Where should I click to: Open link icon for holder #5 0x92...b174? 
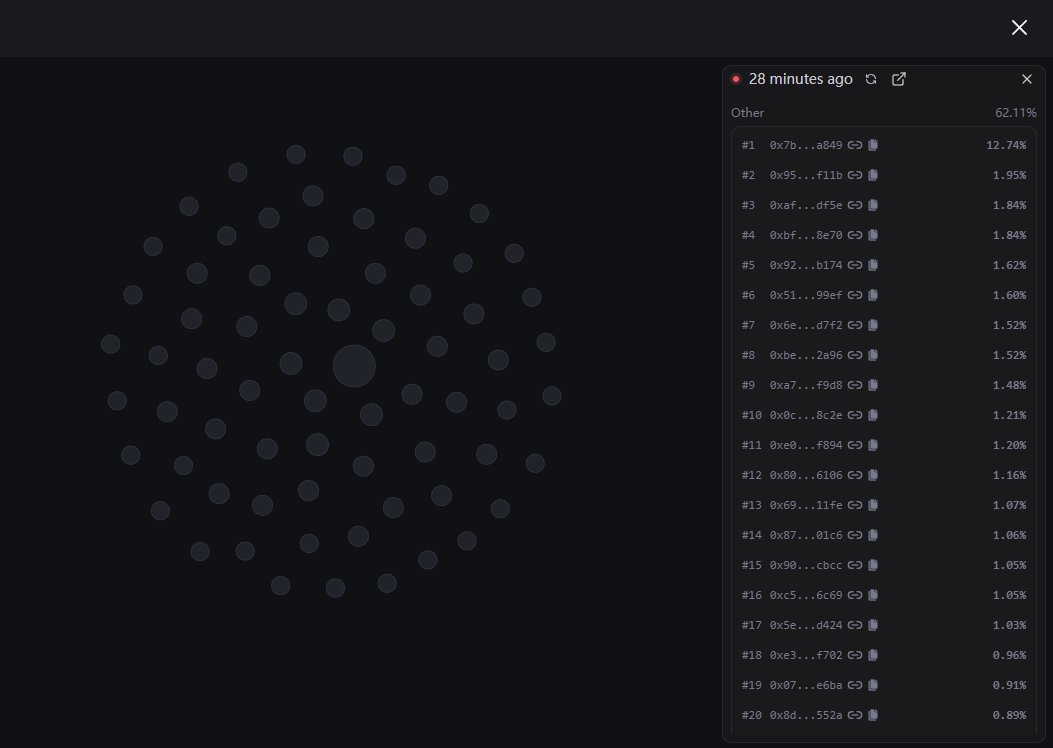(855, 265)
